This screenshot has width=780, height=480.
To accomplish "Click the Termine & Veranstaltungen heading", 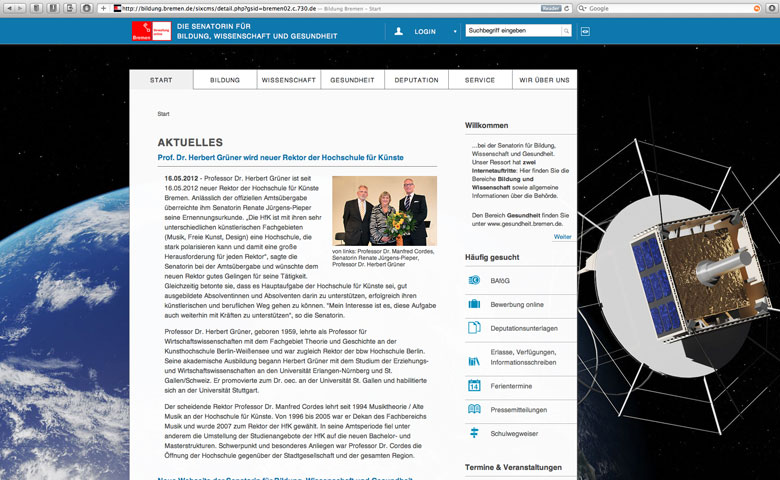I will 513,467.
